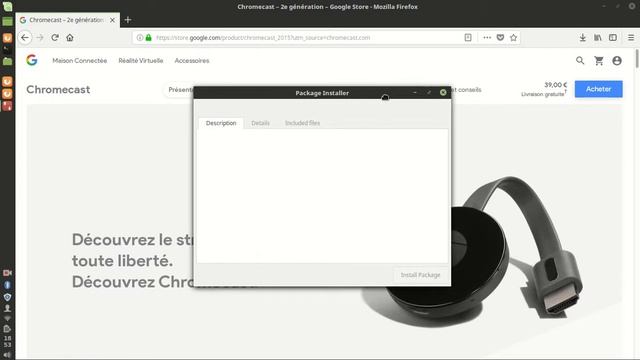Open Maison Connectée menu
This screenshot has width=640, height=360.
(80, 60)
